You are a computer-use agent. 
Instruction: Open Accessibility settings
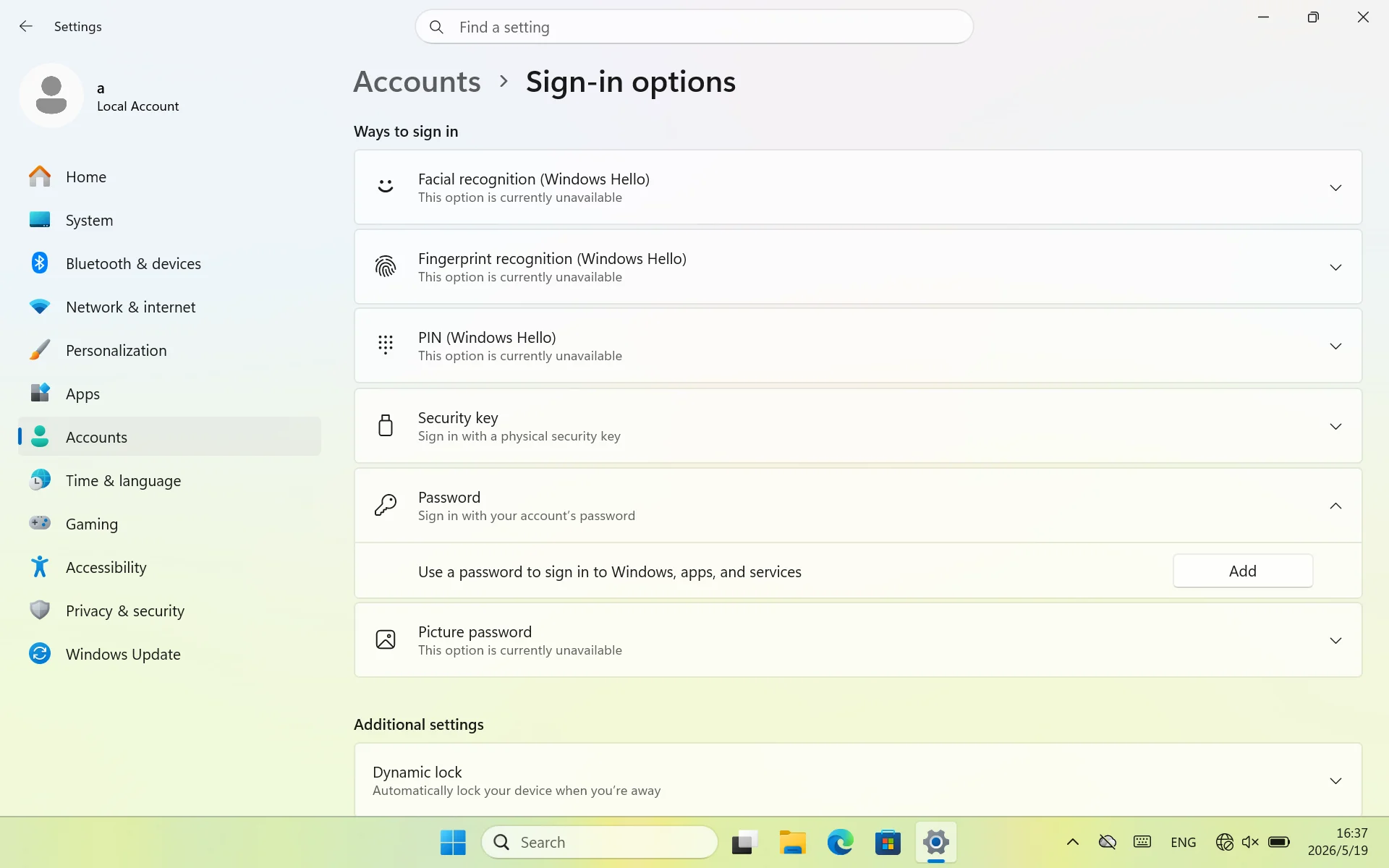(169, 567)
